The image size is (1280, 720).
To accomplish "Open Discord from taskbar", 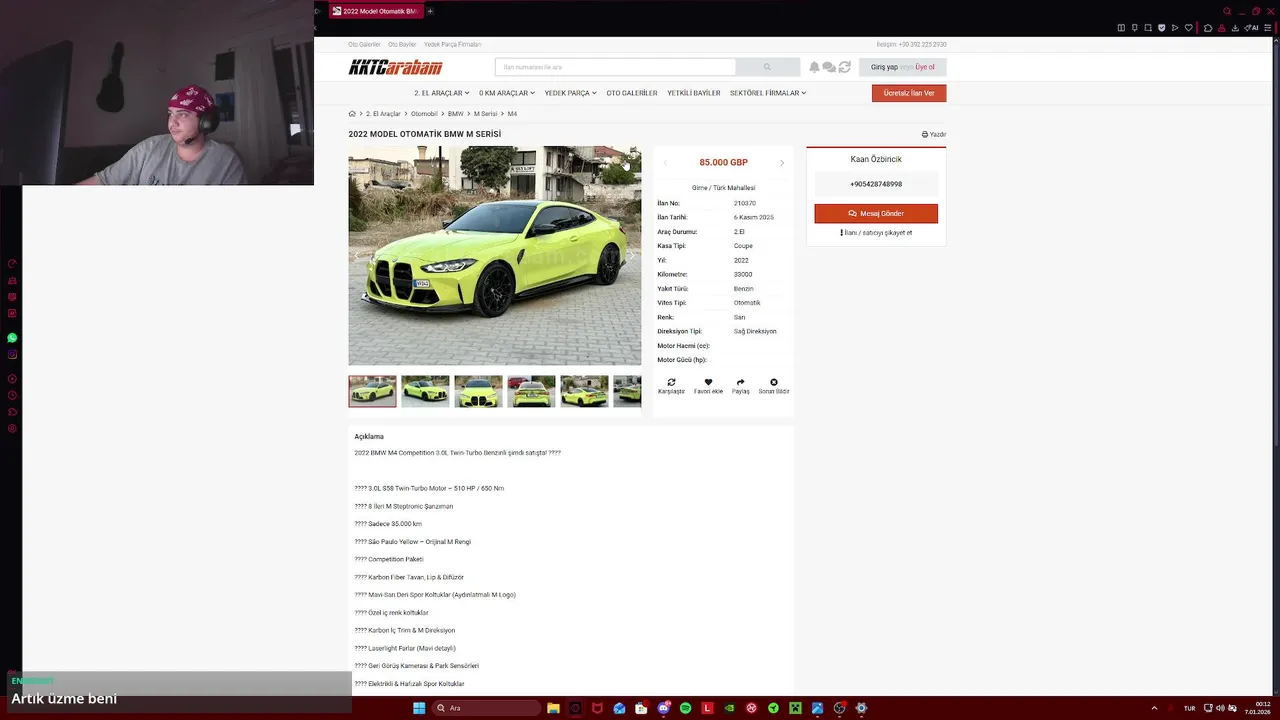I will tap(663, 708).
